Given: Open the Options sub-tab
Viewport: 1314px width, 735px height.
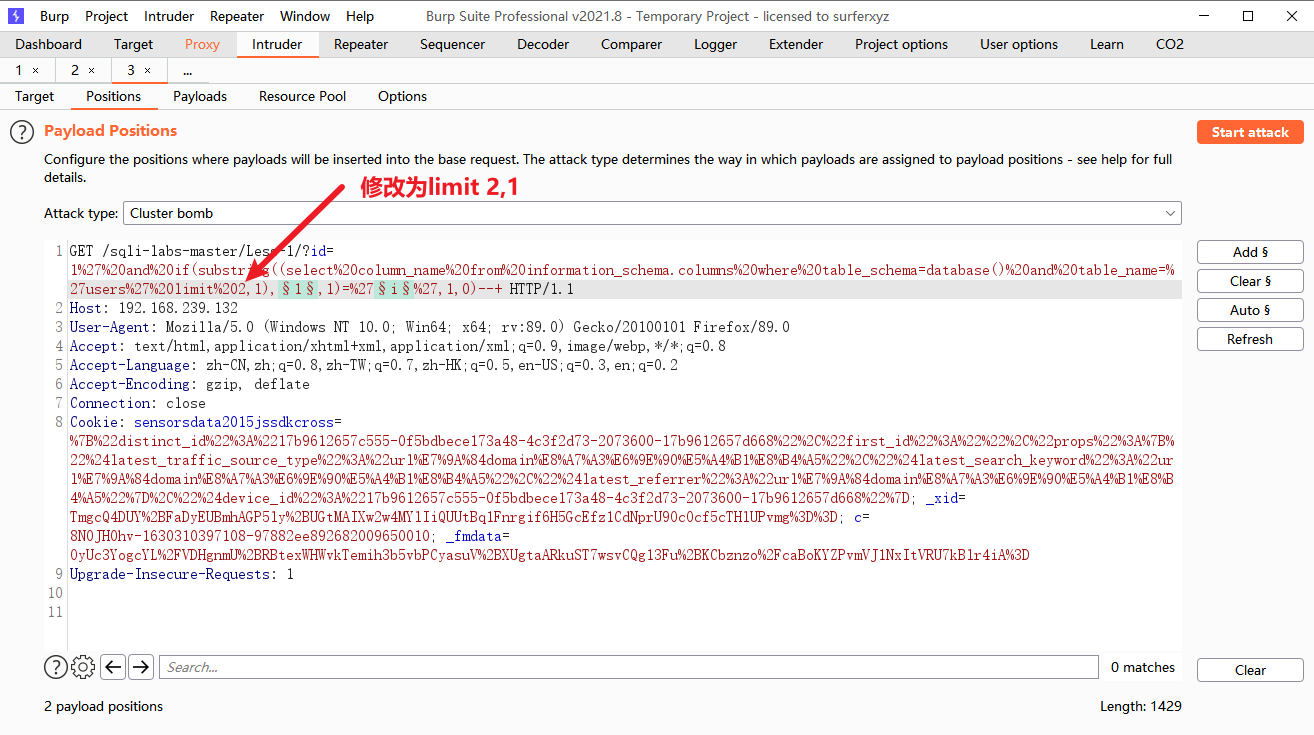Looking at the screenshot, I should point(402,96).
